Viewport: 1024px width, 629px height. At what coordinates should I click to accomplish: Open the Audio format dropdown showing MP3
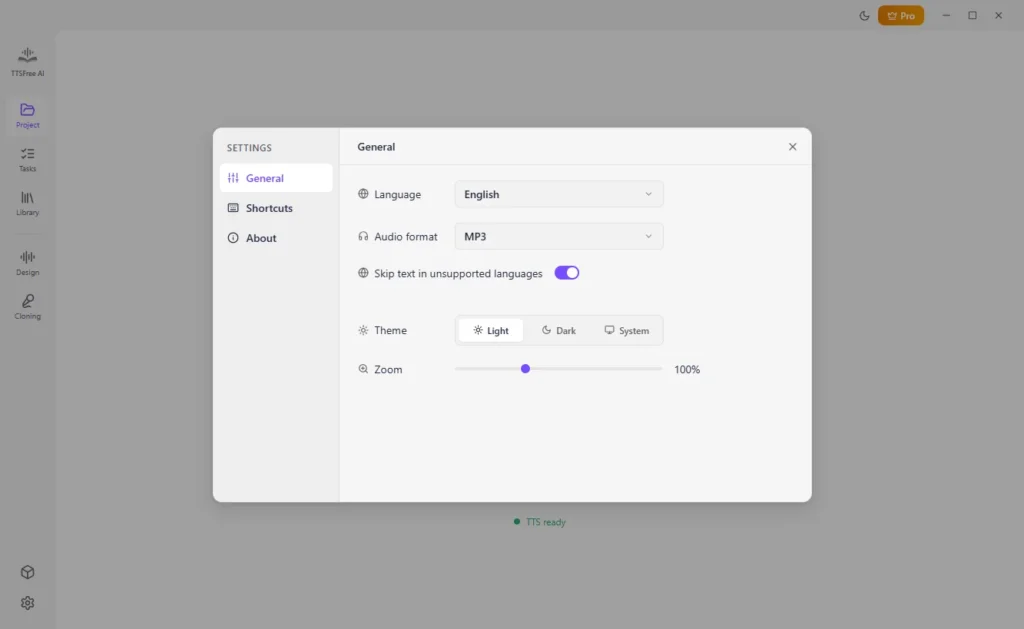coord(559,236)
